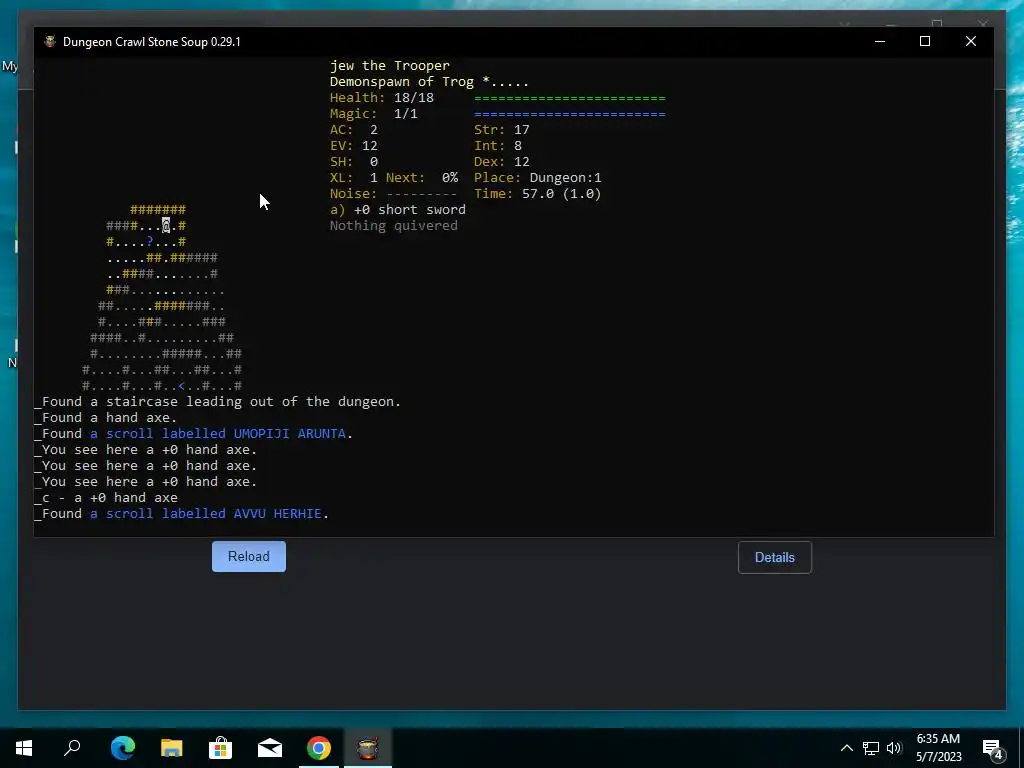Click the 'Str: 17' stat
The width and height of the screenshot is (1024, 768).
502,129
